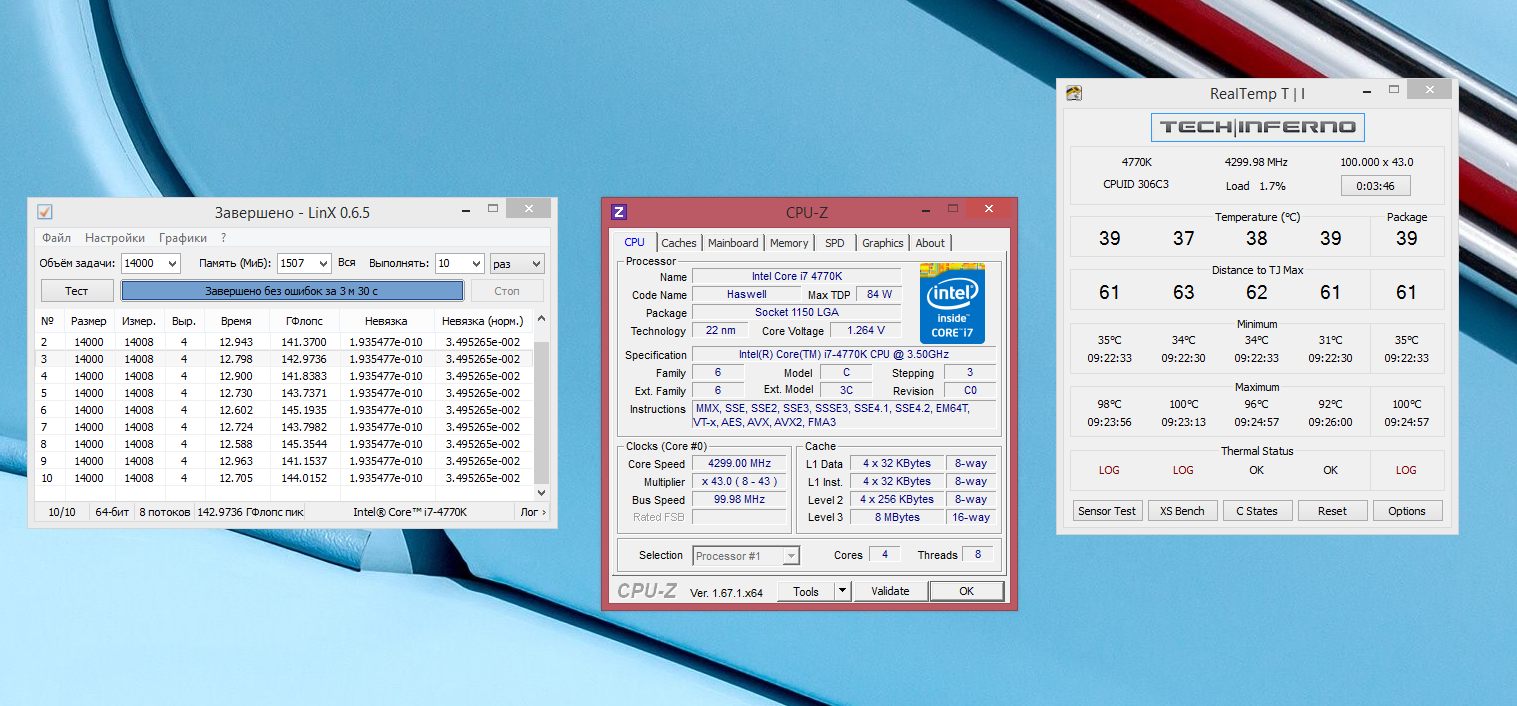Click the Options button in RealTemp
Screen dimensions: 1517x706
(1407, 511)
